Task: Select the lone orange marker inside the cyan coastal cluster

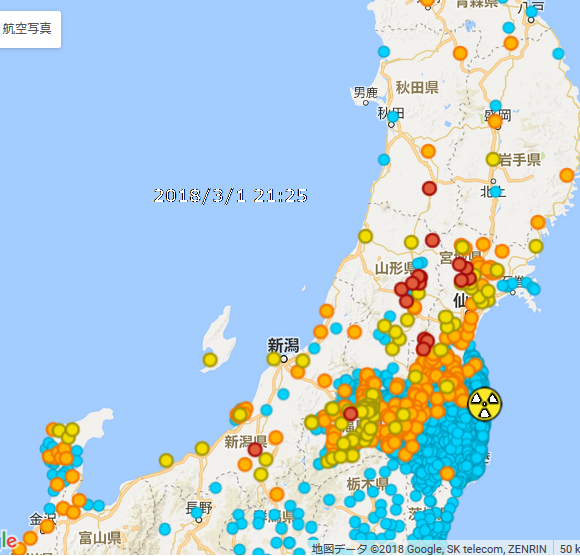Action: [x=447, y=473]
